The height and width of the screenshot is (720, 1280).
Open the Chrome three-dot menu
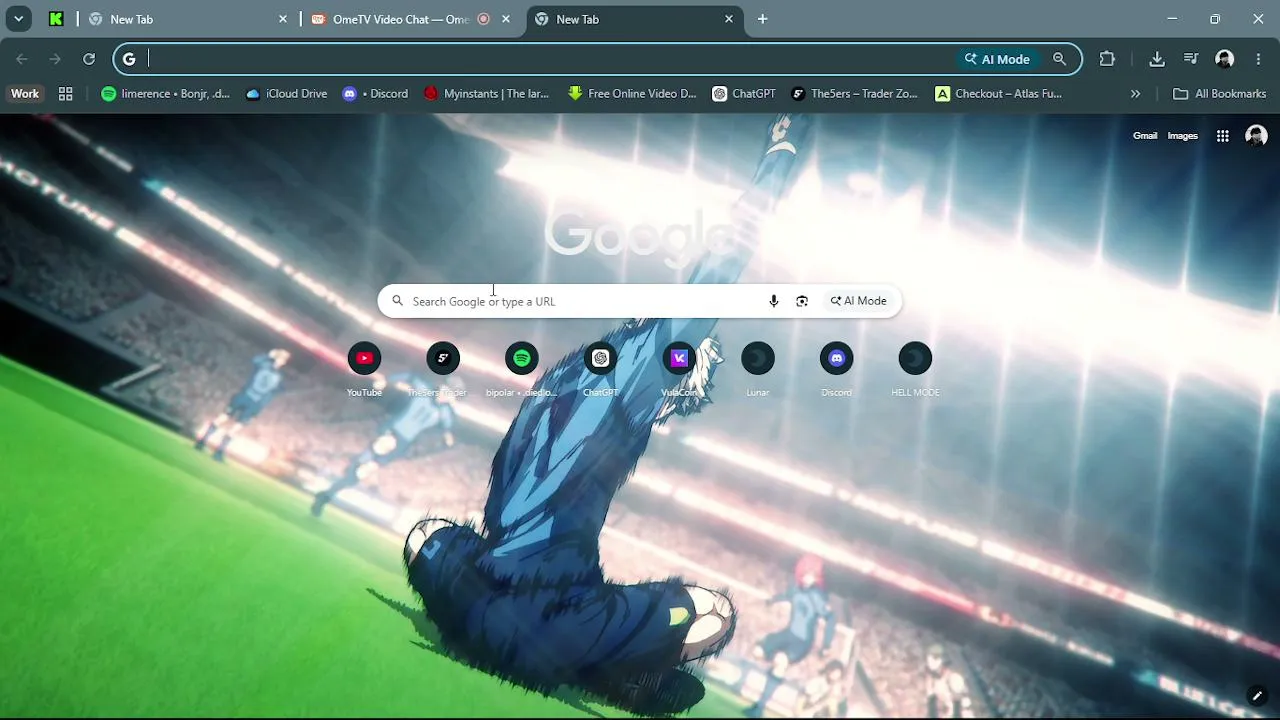coord(1258,59)
